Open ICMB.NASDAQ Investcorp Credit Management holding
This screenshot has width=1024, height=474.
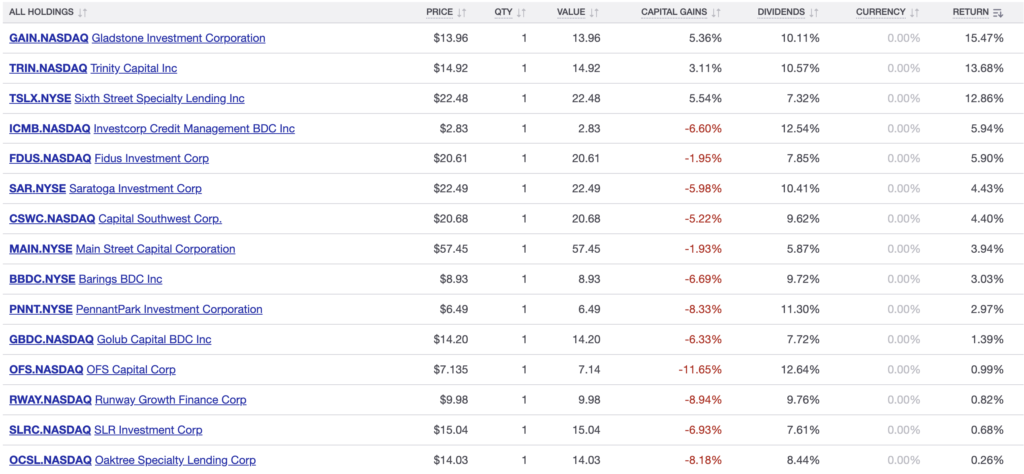point(151,128)
